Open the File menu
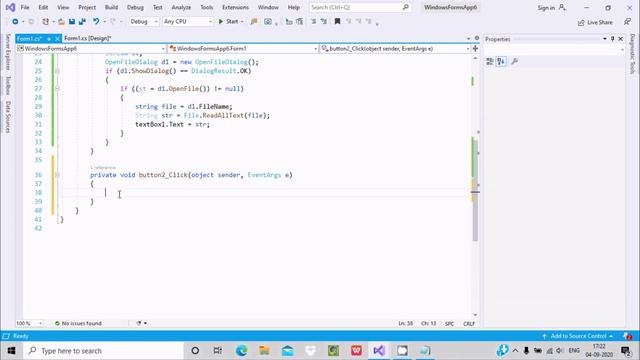 [25, 7]
